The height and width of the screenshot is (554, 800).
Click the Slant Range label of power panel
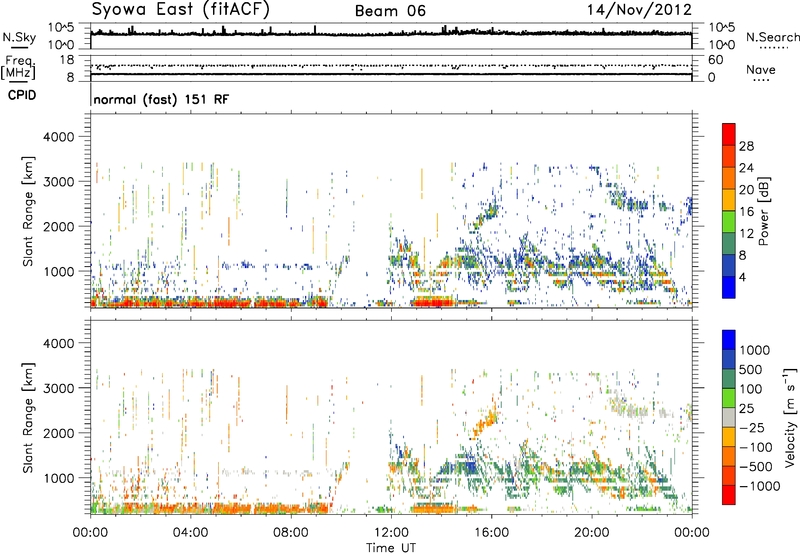point(28,211)
